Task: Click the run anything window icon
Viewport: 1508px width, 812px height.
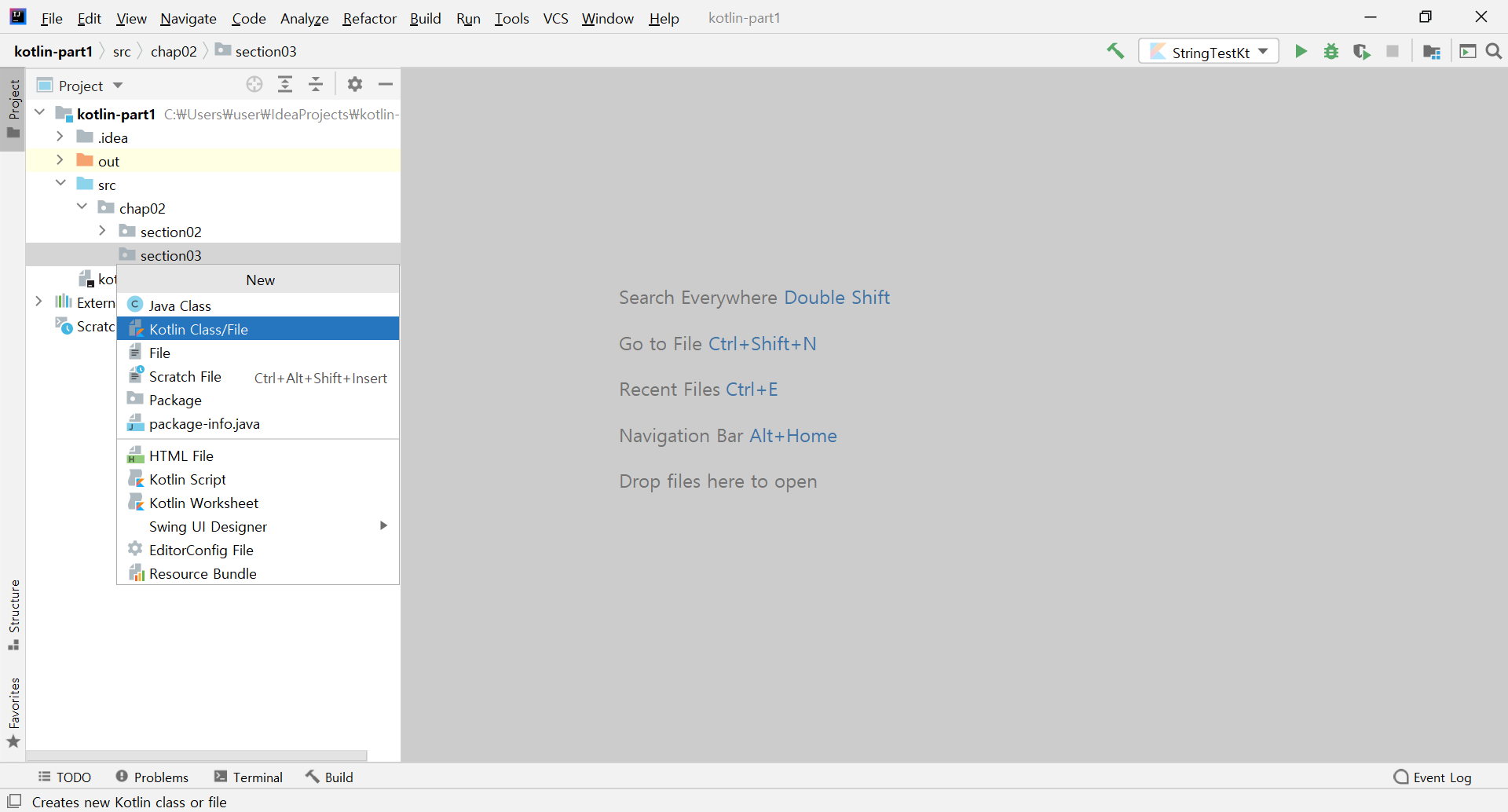Action: pos(1467,52)
